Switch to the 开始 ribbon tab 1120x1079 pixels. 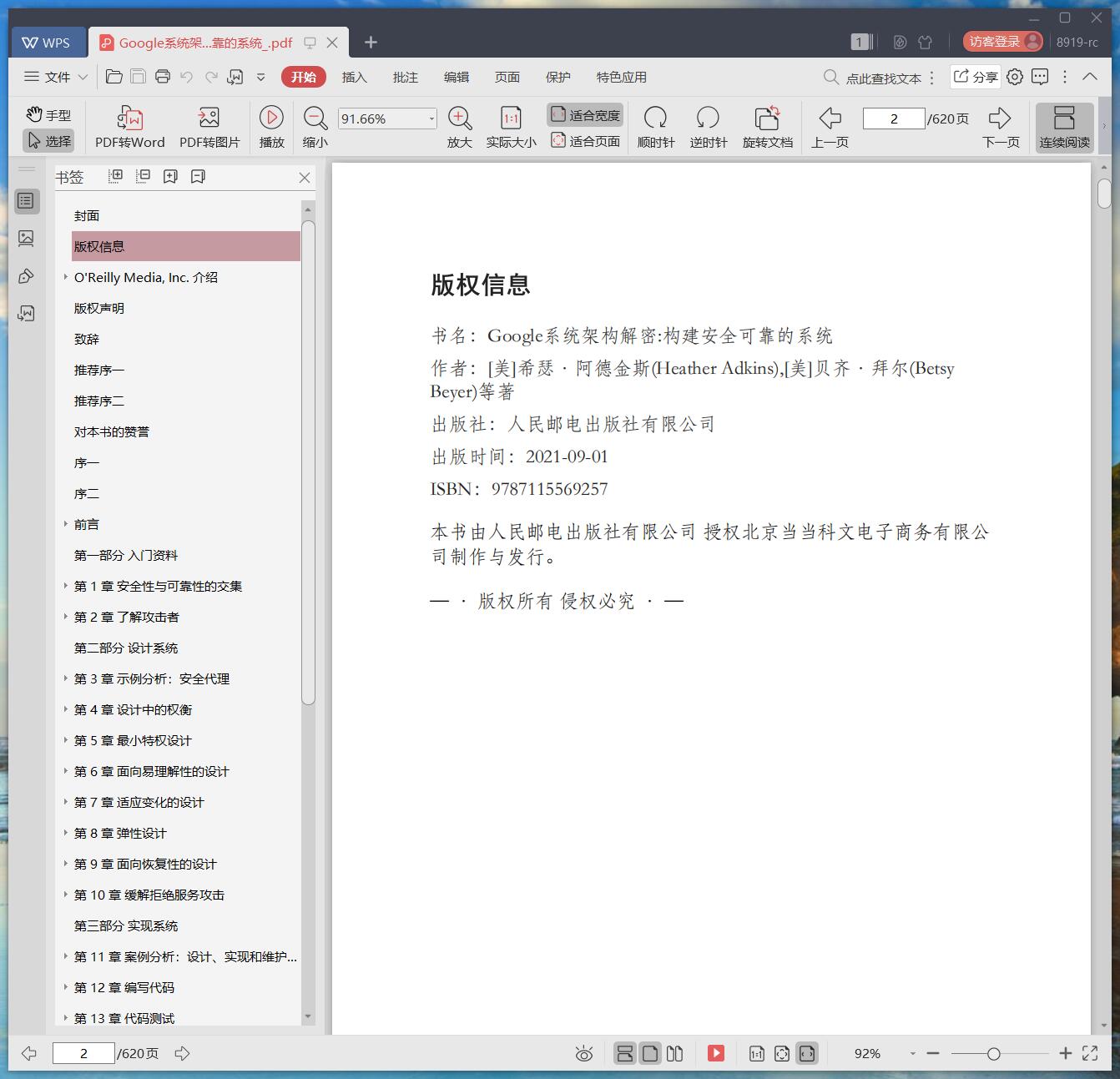tap(304, 77)
